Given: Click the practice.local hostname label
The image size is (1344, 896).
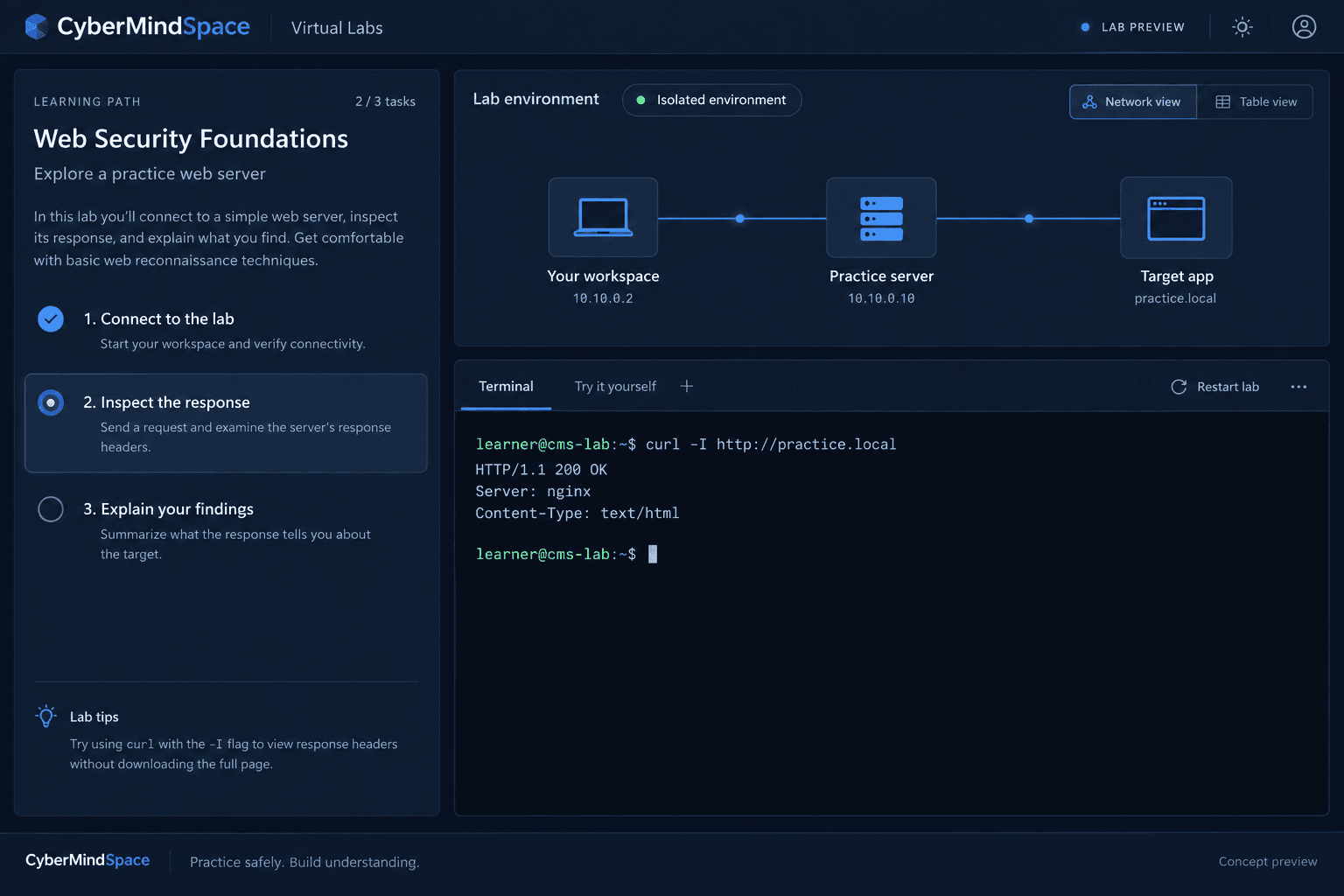Looking at the screenshot, I should tap(1175, 298).
